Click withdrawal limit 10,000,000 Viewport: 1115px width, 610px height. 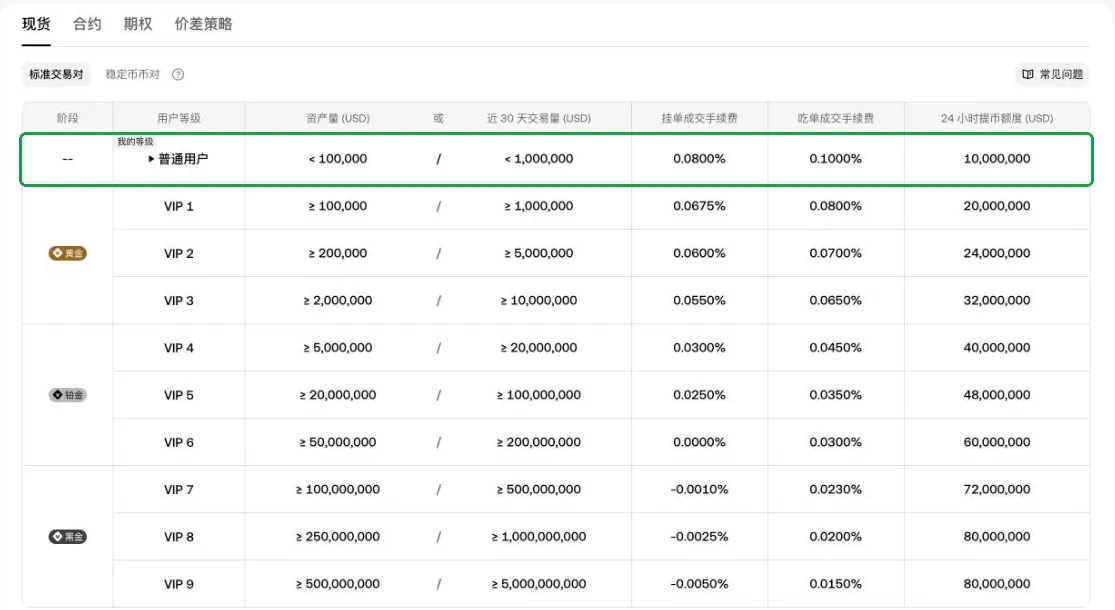tap(997, 159)
